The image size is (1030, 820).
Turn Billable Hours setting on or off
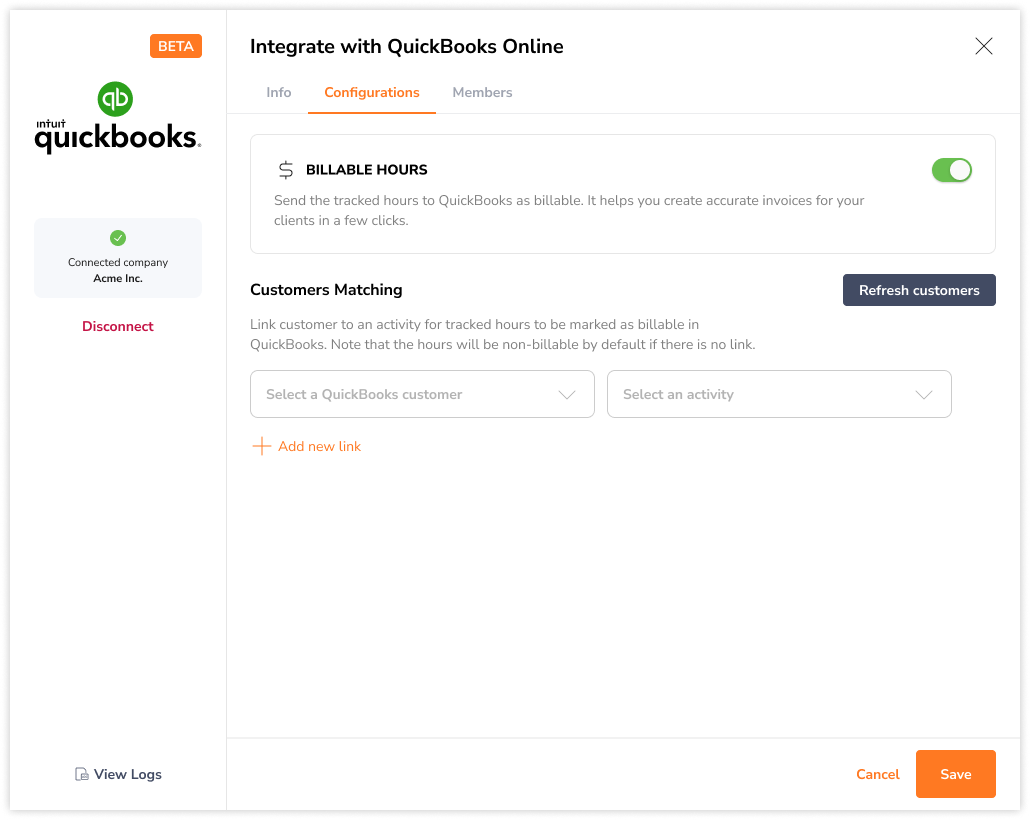(x=951, y=170)
